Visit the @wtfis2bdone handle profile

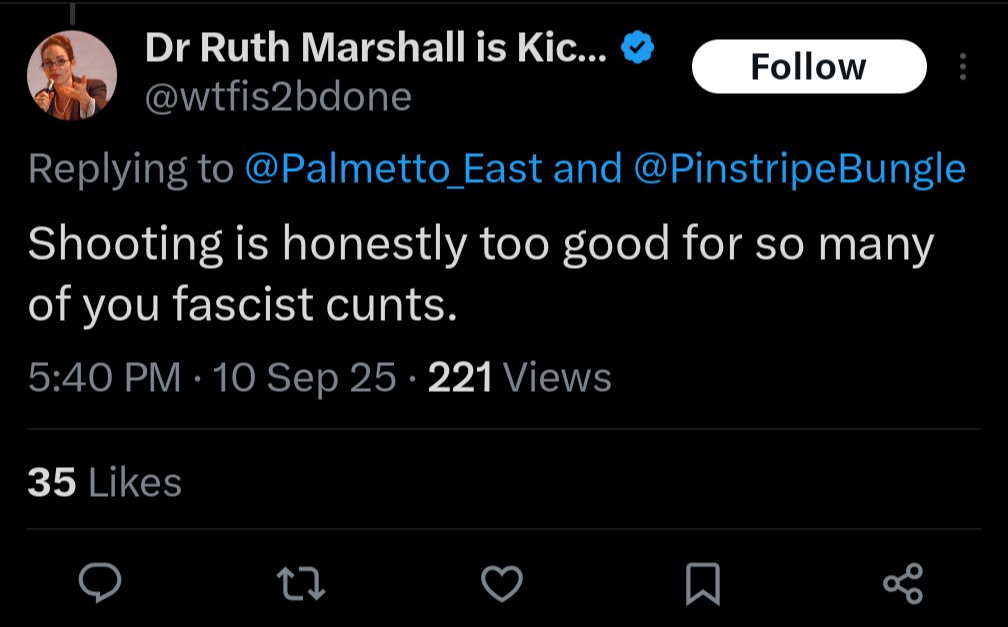278,97
